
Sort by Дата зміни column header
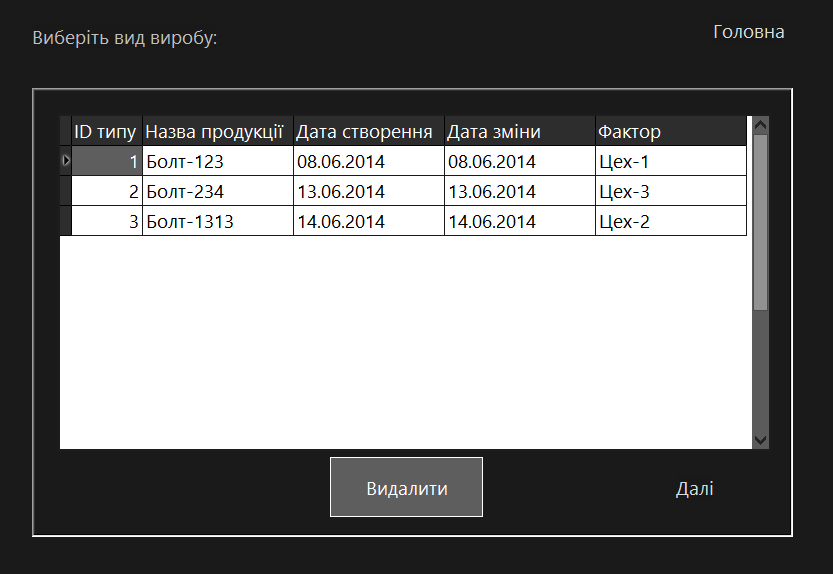tap(519, 131)
